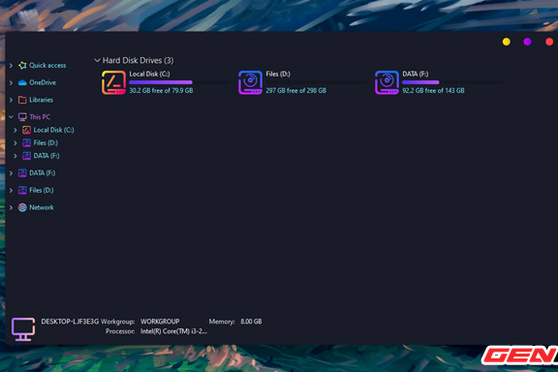The width and height of the screenshot is (558, 372).
Task: Click the DATA (F:) capacity usage bar
Action: [x=452, y=82]
